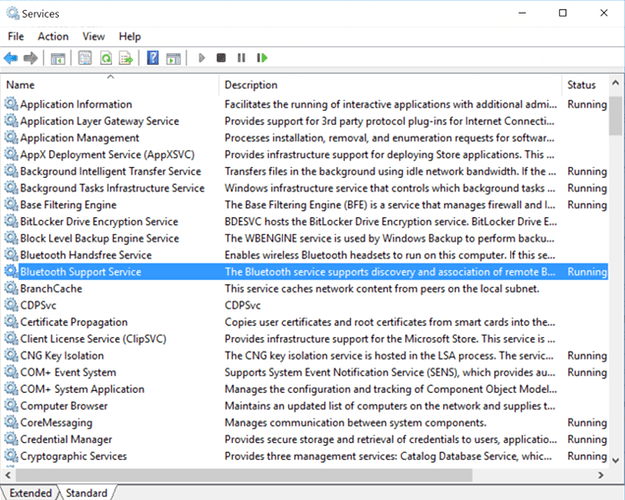Click the vertical scrollbar down arrow
625x500 pixels.
(615, 460)
